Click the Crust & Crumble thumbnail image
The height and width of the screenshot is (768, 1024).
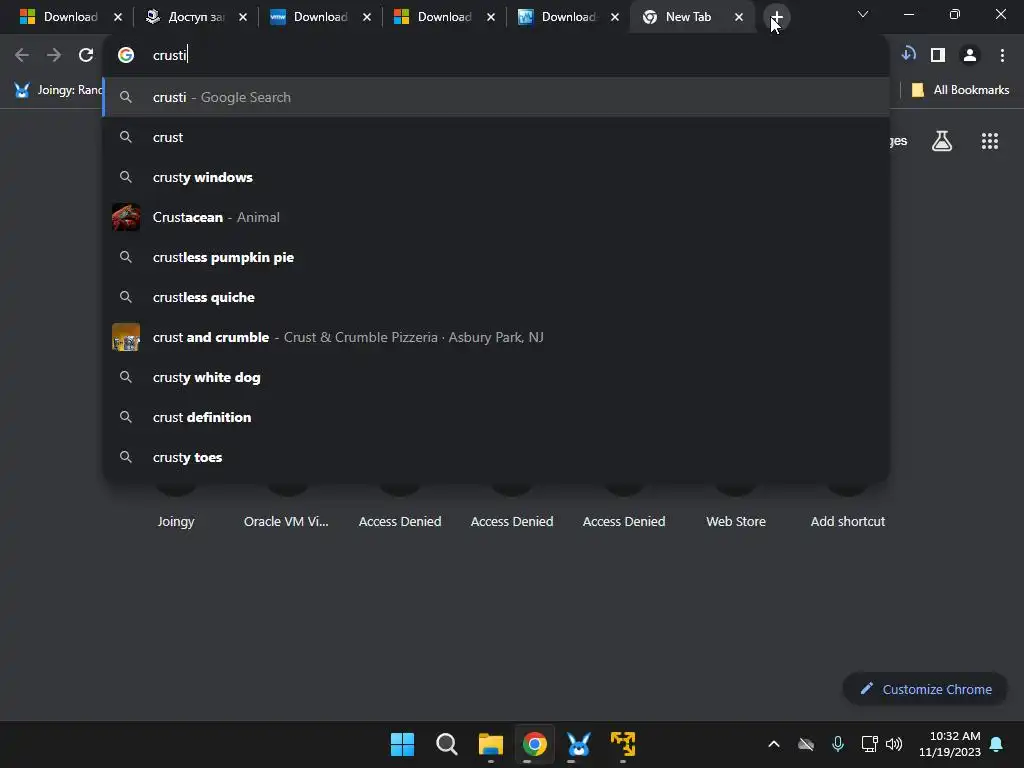point(125,337)
